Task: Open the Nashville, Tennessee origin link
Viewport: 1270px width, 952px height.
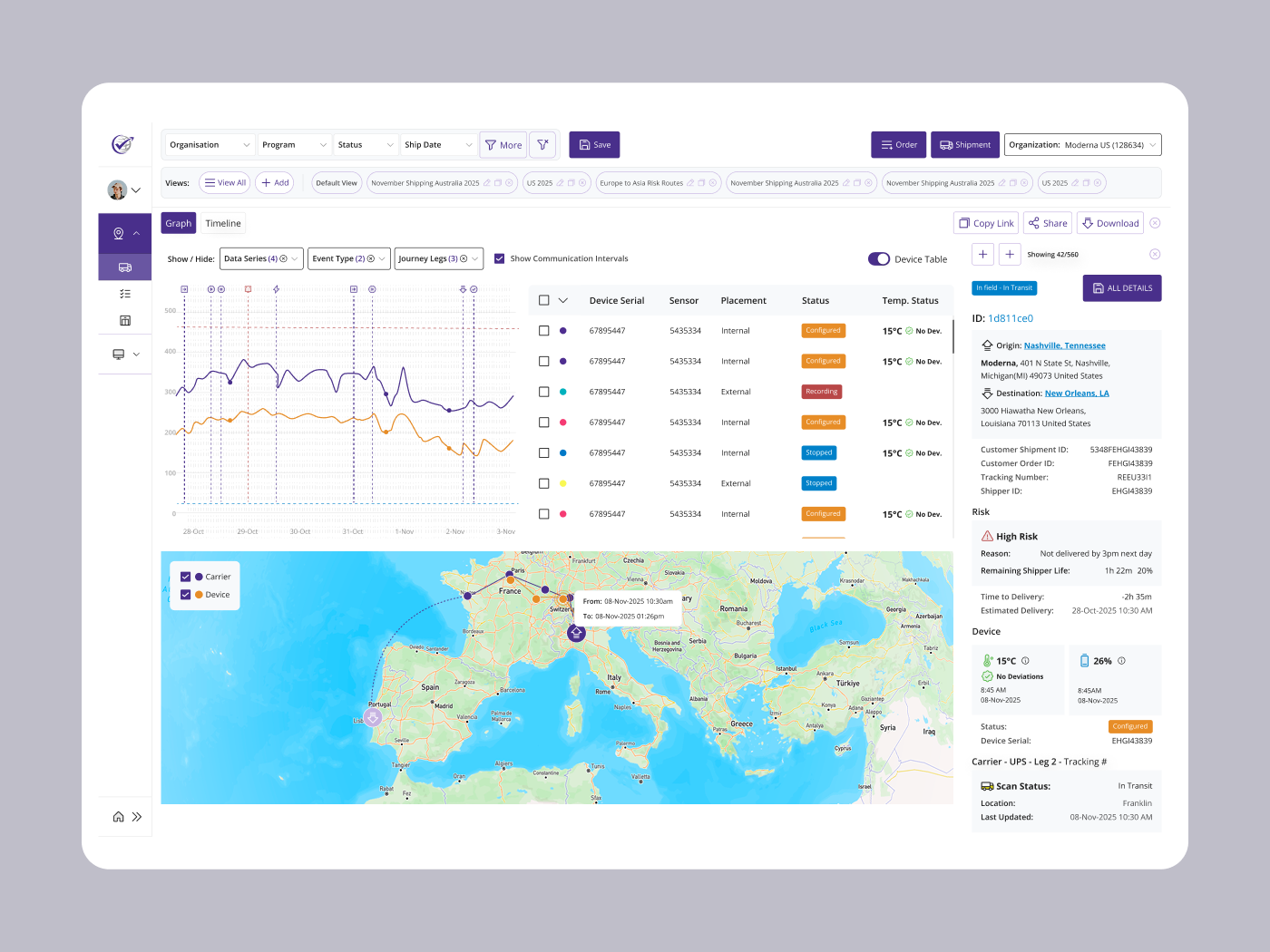Action: tap(1065, 345)
